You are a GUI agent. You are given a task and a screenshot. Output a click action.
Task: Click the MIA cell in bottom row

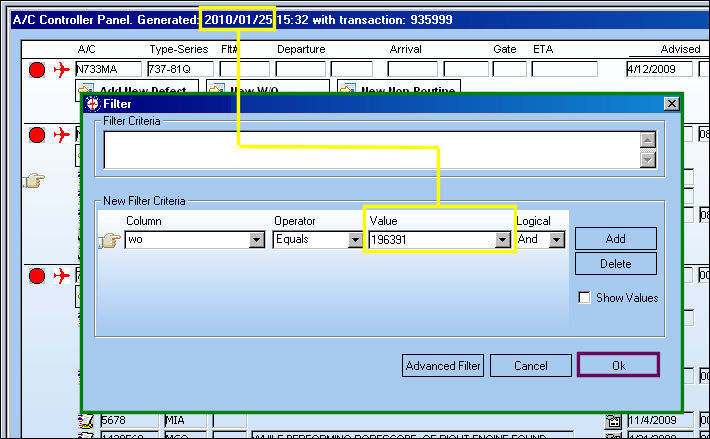(x=185, y=420)
